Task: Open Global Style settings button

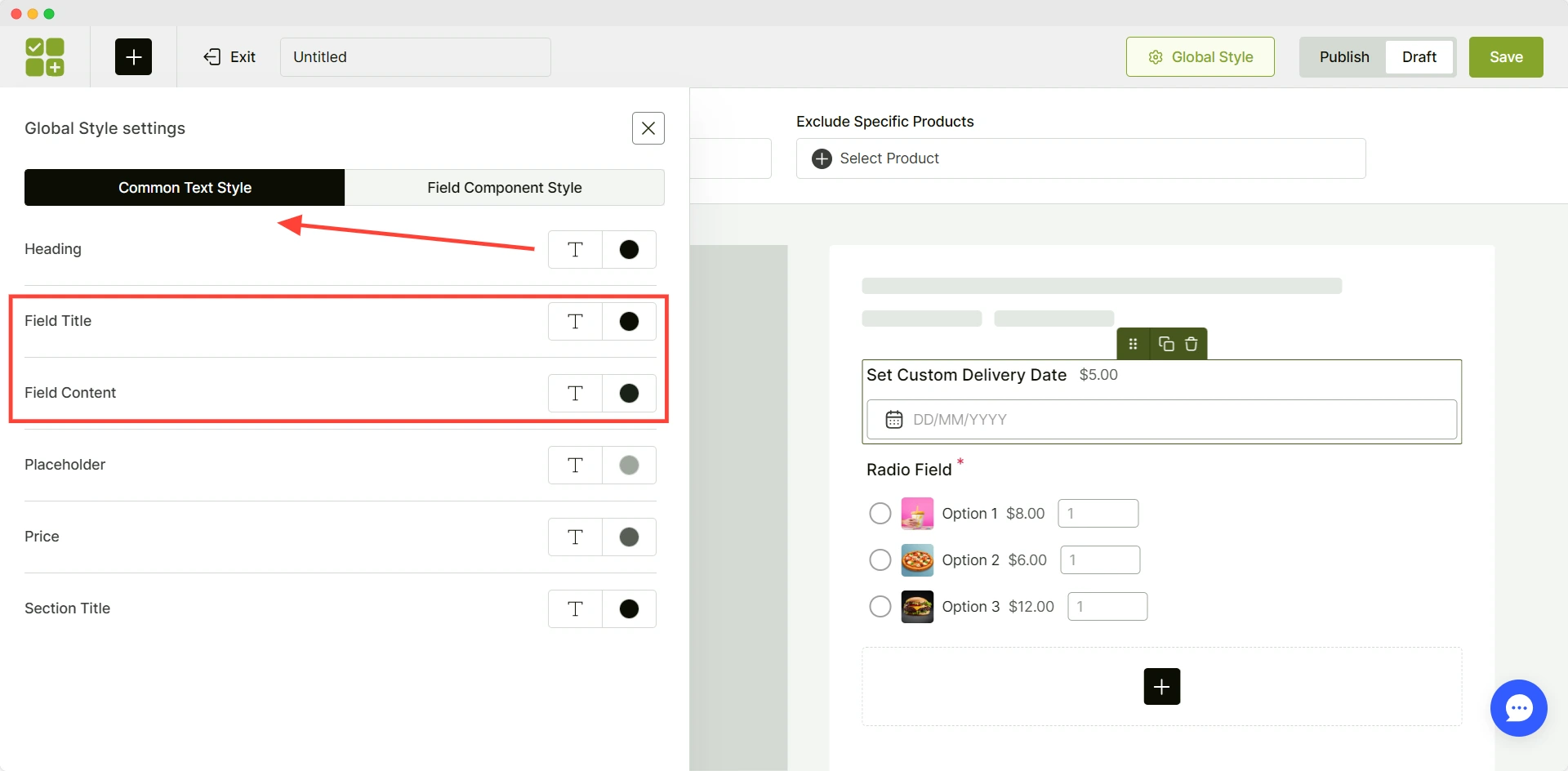Action: pos(1200,57)
